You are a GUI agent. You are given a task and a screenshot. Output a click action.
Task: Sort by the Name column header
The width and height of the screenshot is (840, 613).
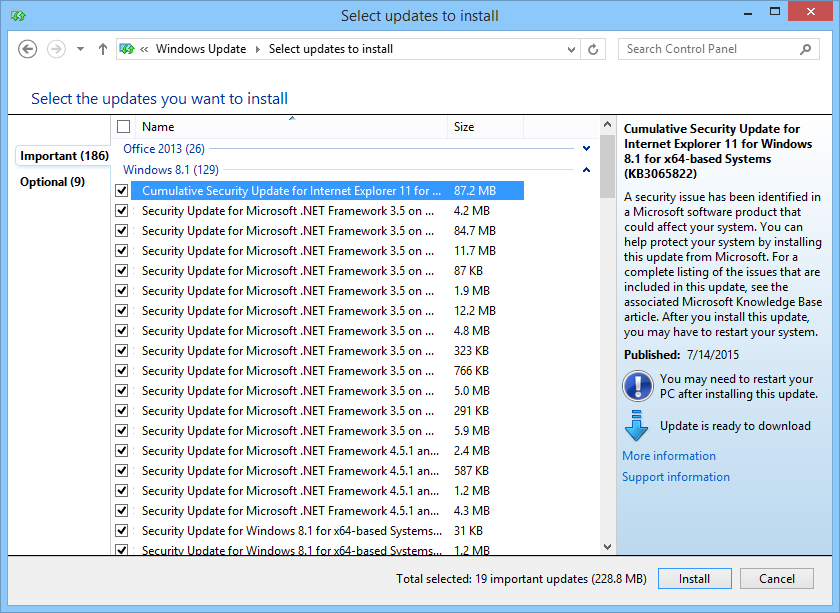[292, 126]
